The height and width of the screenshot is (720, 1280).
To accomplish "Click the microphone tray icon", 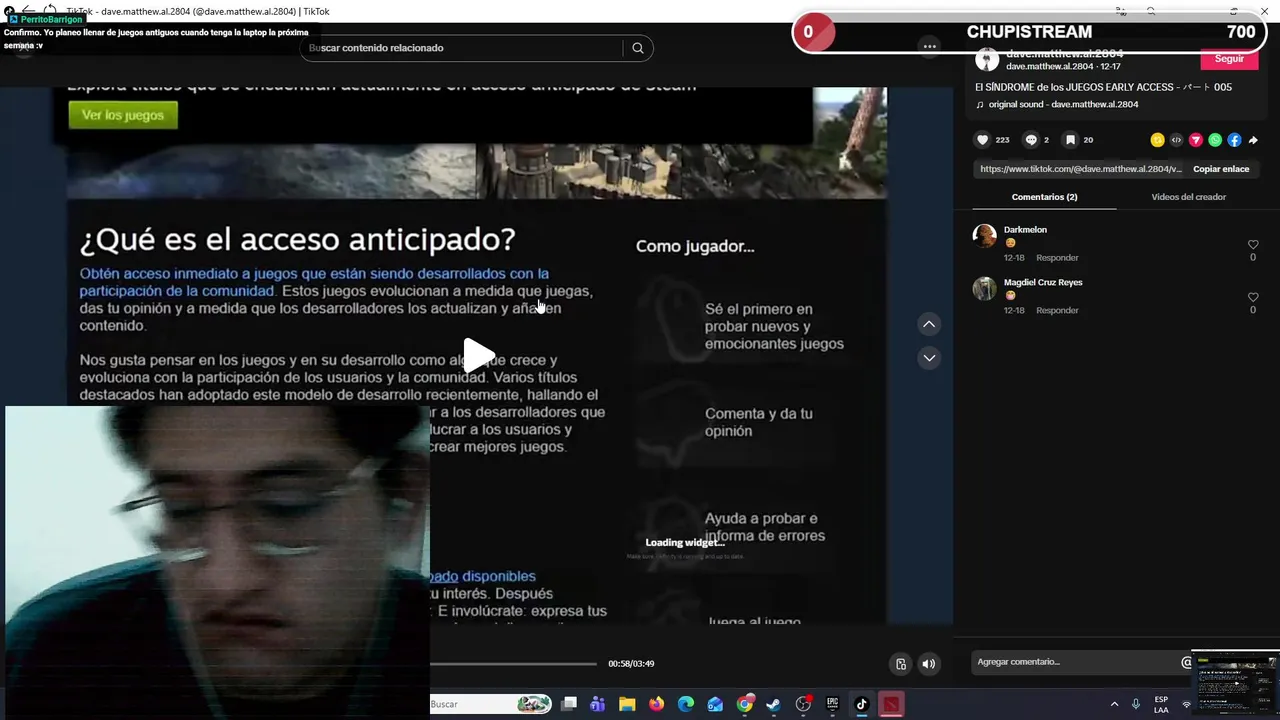I will [x=1136, y=704].
